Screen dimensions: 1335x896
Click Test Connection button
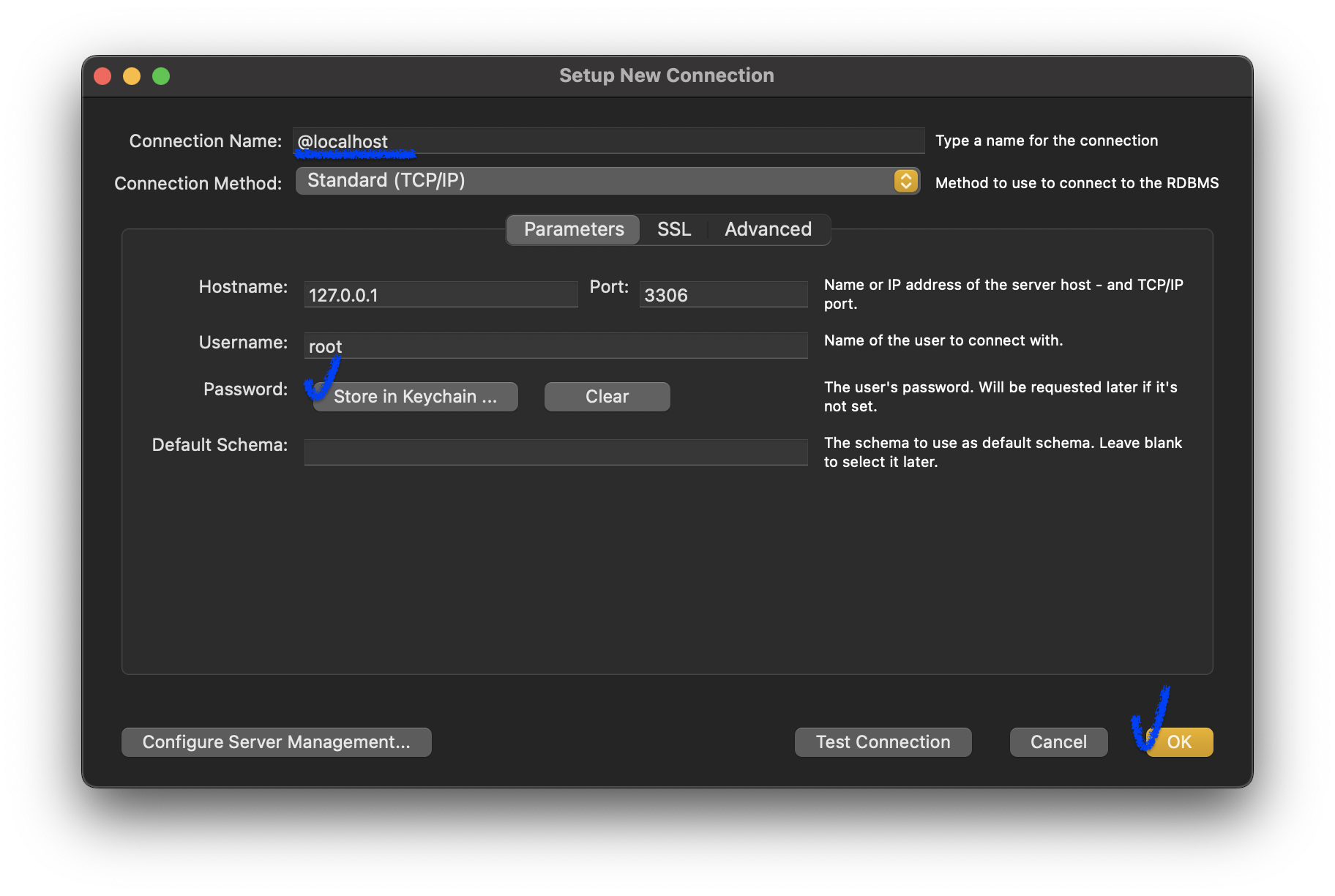(883, 742)
